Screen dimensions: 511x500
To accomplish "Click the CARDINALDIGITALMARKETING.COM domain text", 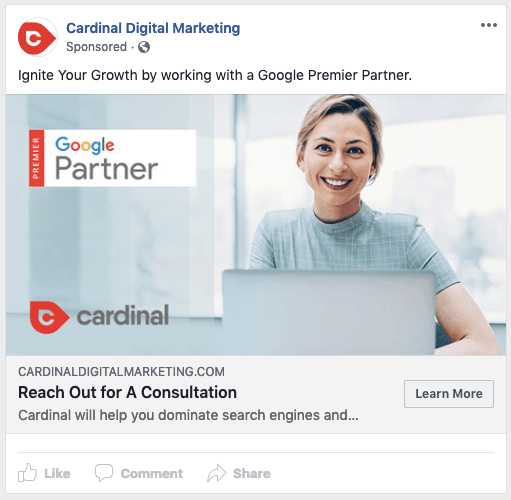I will coord(121,372).
